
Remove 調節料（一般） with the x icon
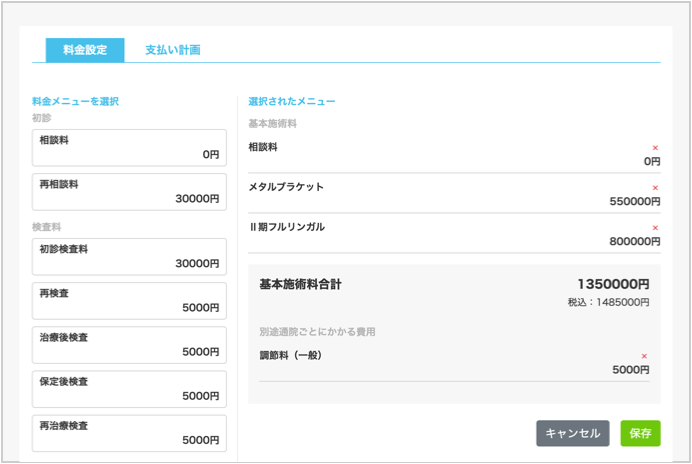pos(644,356)
